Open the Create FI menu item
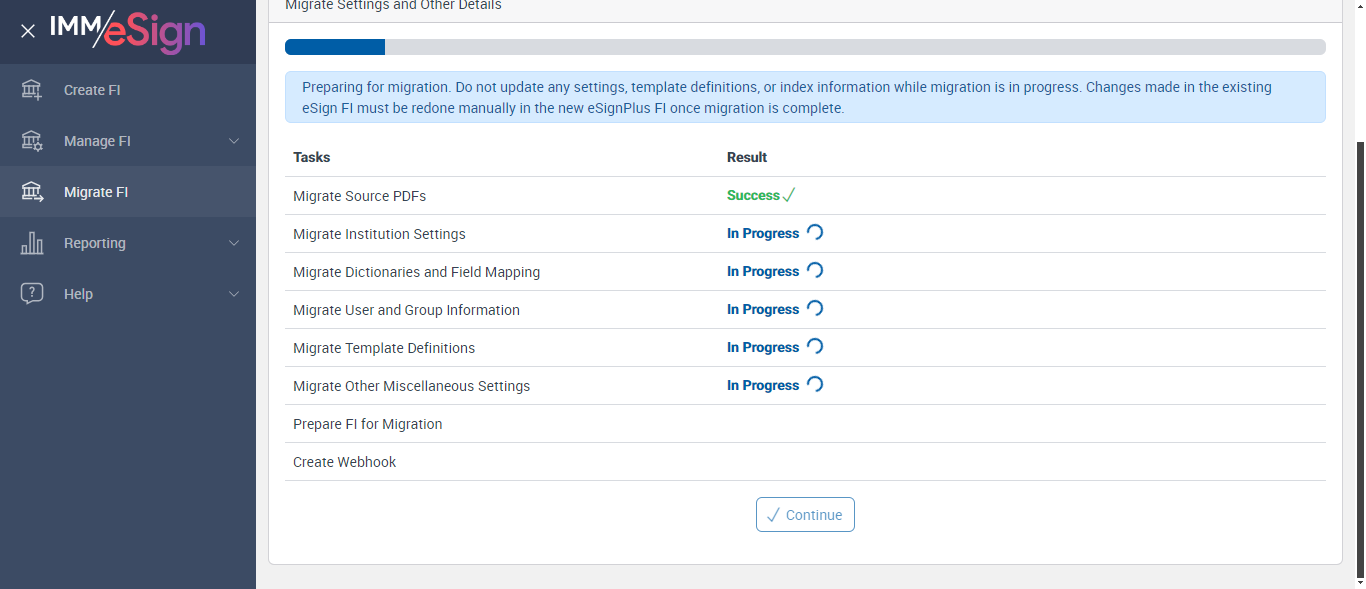Image resolution: width=1366 pixels, height=589 pixels. [92, 90]
